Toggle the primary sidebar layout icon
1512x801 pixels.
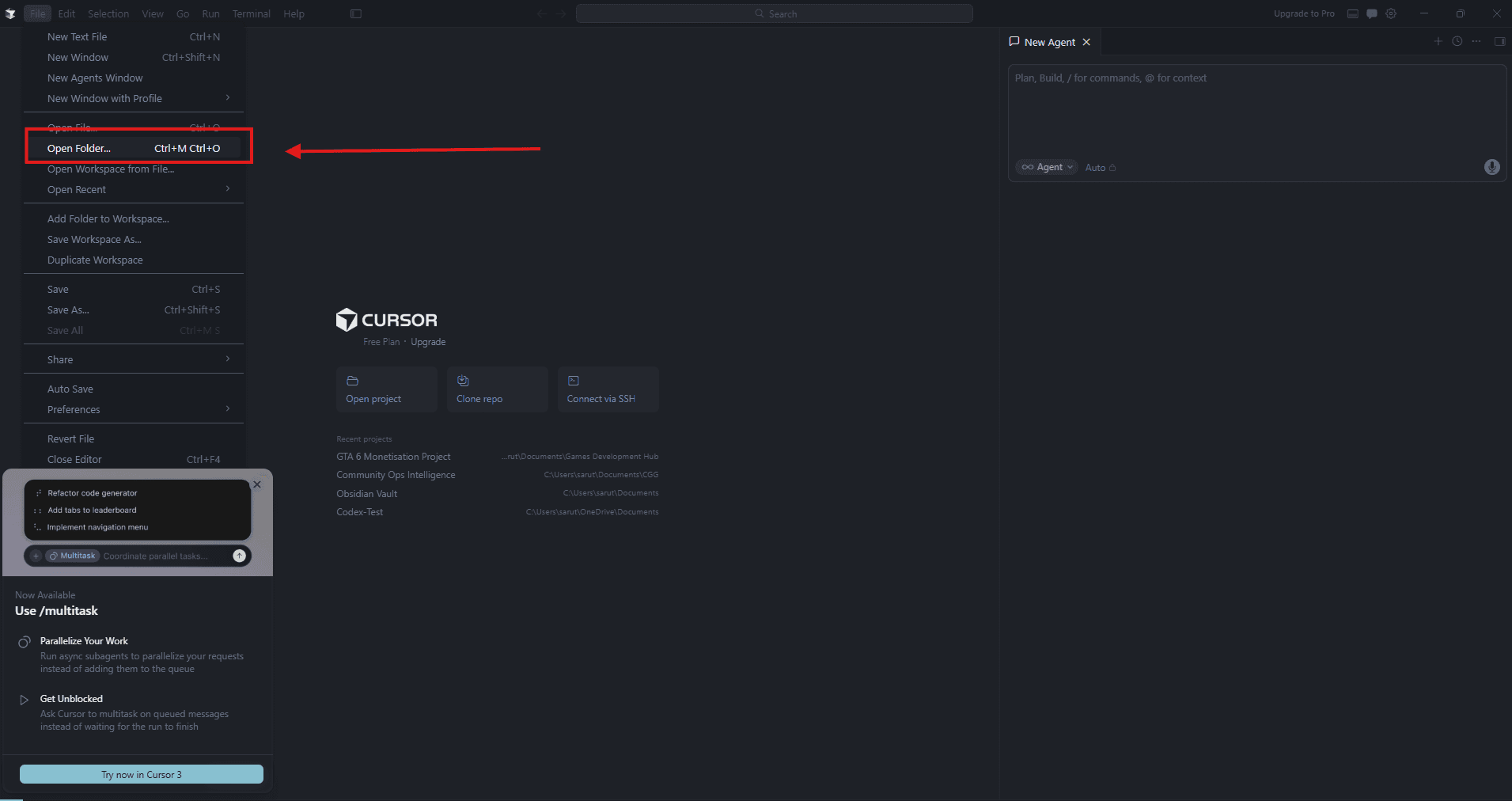pyautogui.click(x=356, y=13)
